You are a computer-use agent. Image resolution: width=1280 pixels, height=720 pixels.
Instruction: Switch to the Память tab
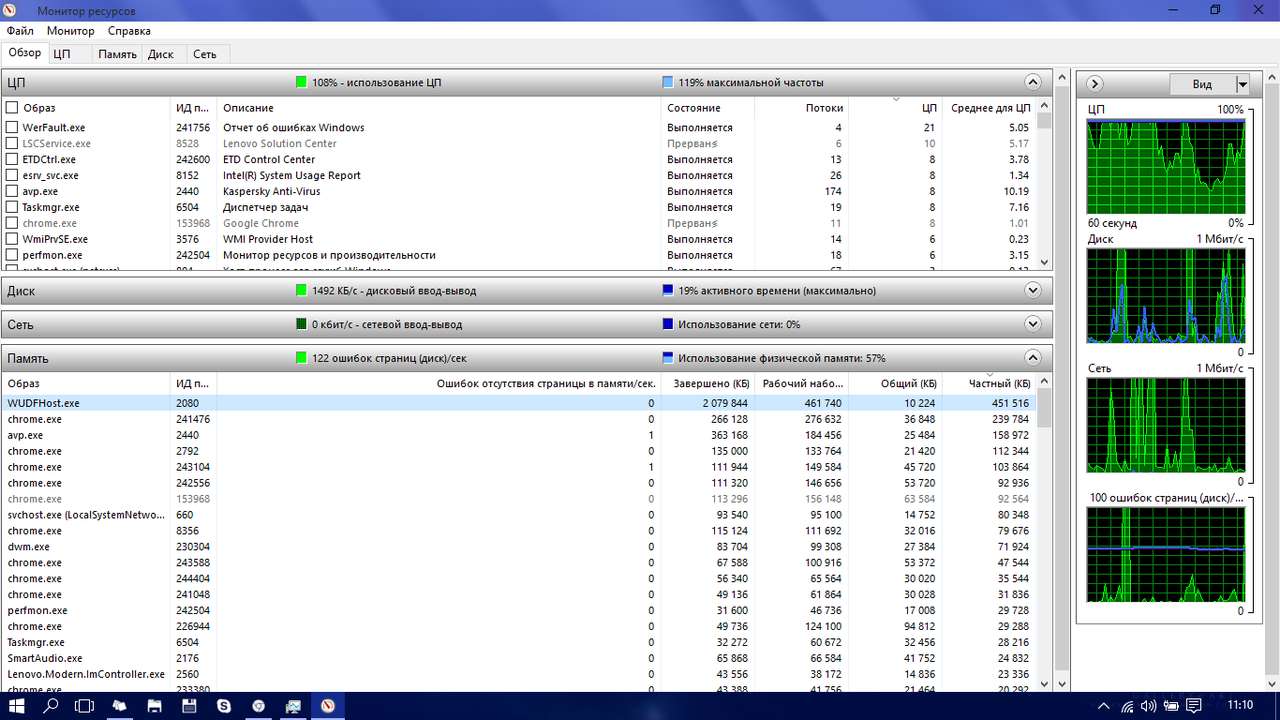click(117, 53)
